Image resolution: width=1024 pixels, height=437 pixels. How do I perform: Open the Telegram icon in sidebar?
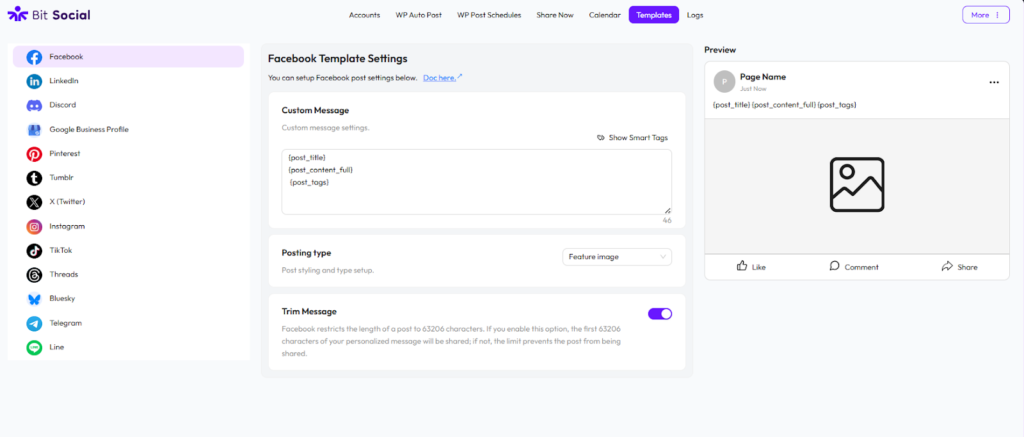[x=34, y=323]
